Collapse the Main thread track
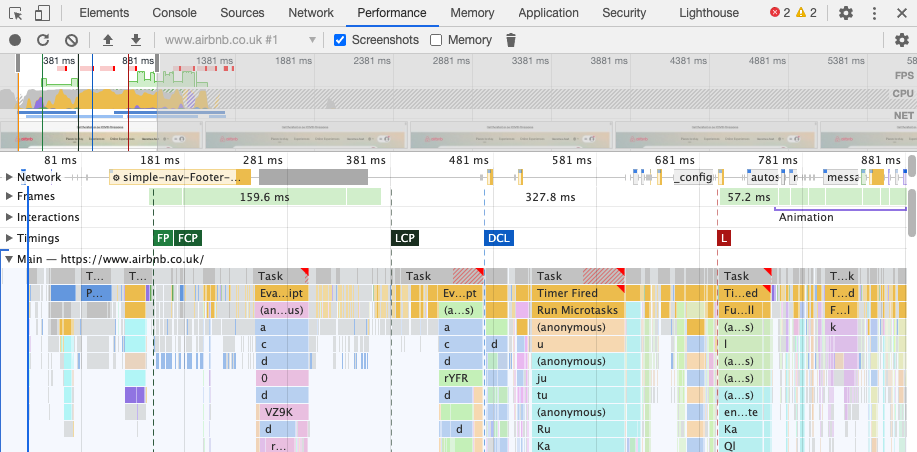Image resolution: width=917 pixels, height=452 pixels. point(9,259)
